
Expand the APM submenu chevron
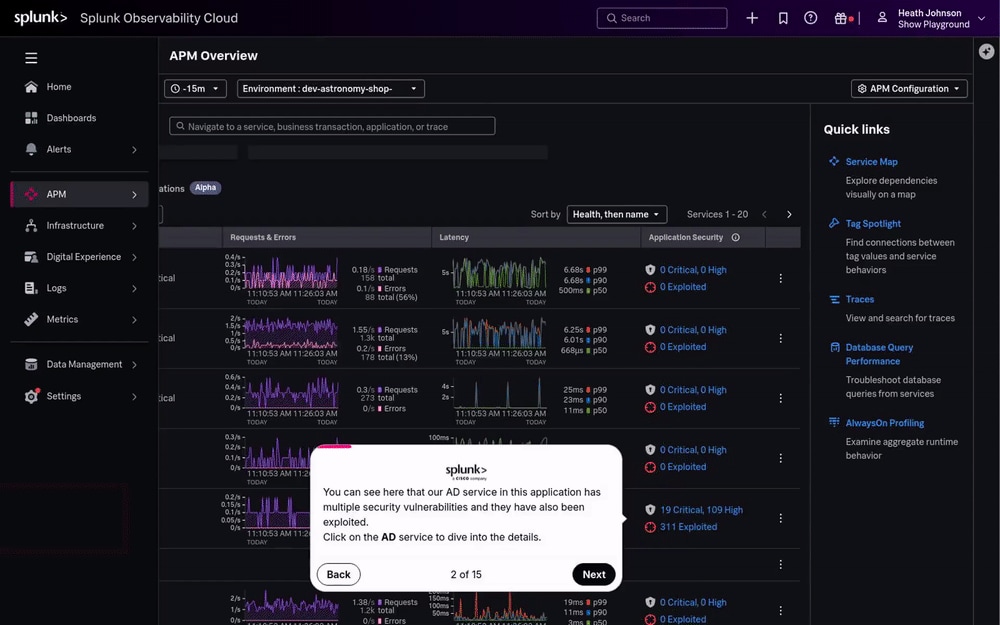[x=134, y=195]
